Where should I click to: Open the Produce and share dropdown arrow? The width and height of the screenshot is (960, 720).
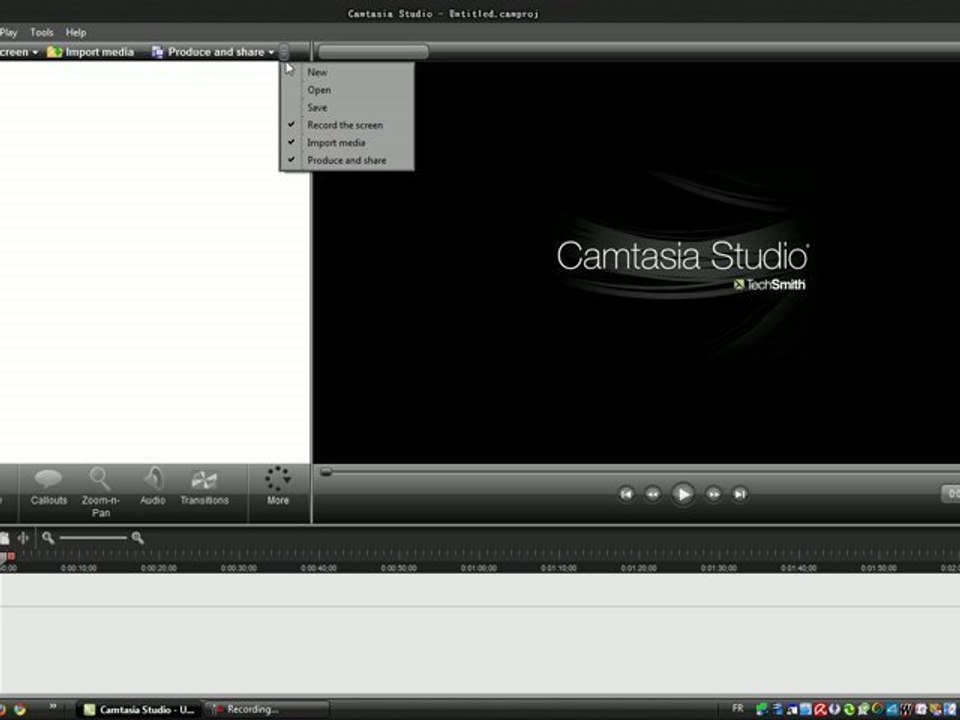271,53
